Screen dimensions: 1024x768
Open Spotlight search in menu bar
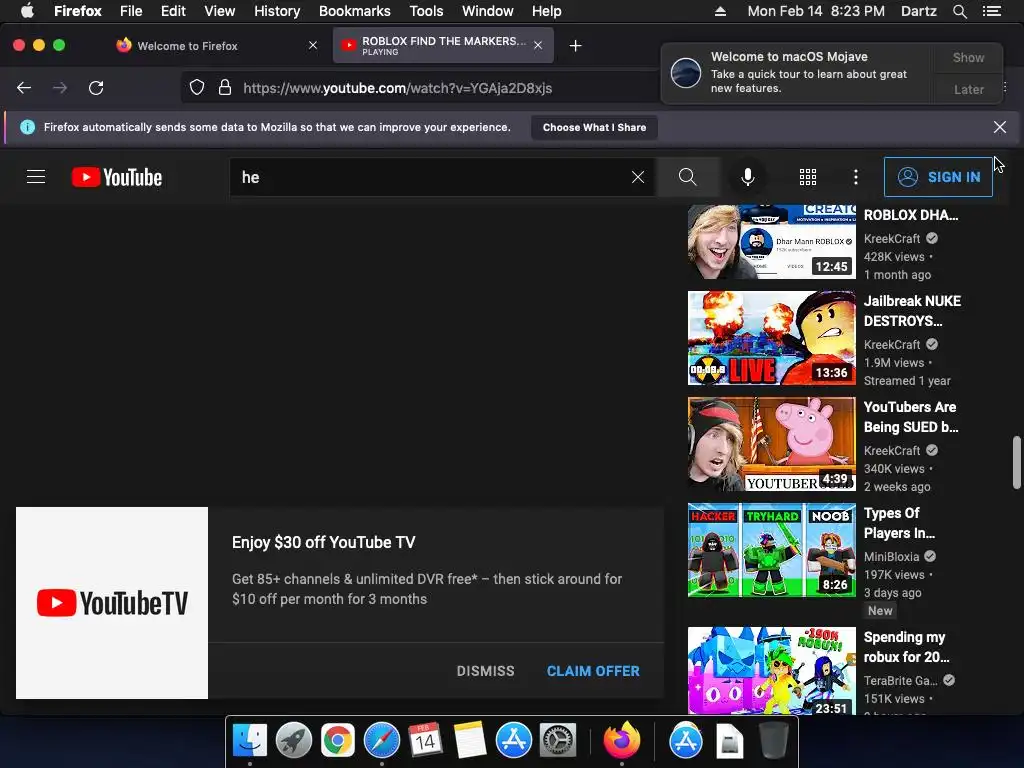pos(960,11)
